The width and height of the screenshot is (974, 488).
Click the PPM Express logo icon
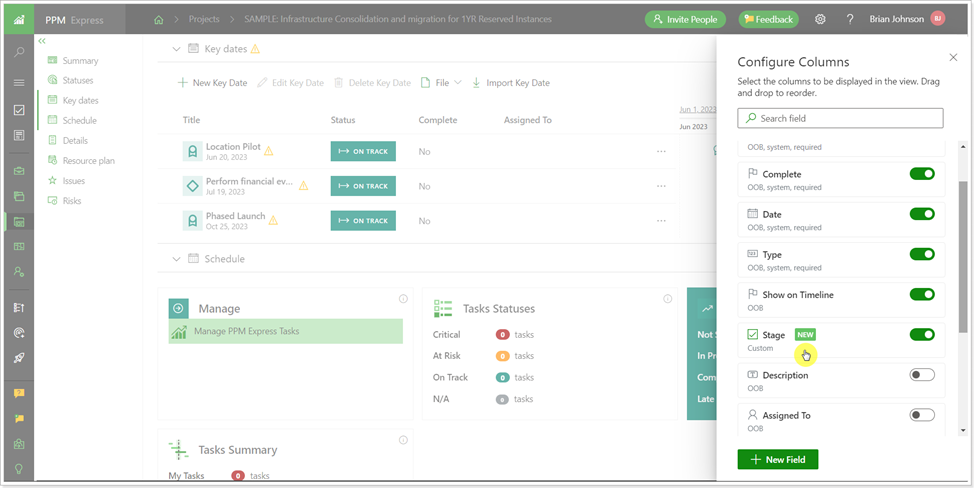click(x=19, y=19)
